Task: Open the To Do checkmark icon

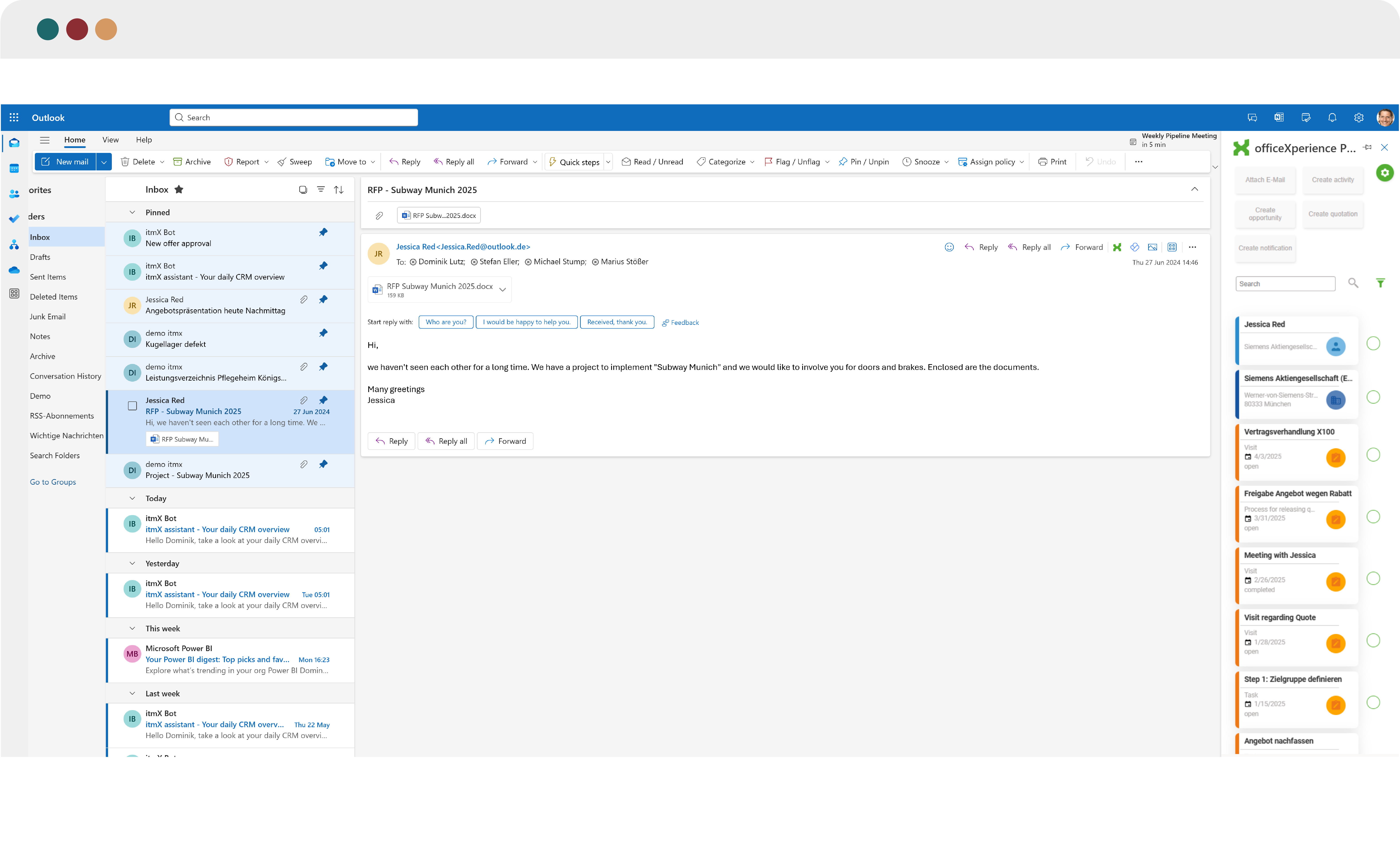Action: pyautogui.click(x=14, y=219)
